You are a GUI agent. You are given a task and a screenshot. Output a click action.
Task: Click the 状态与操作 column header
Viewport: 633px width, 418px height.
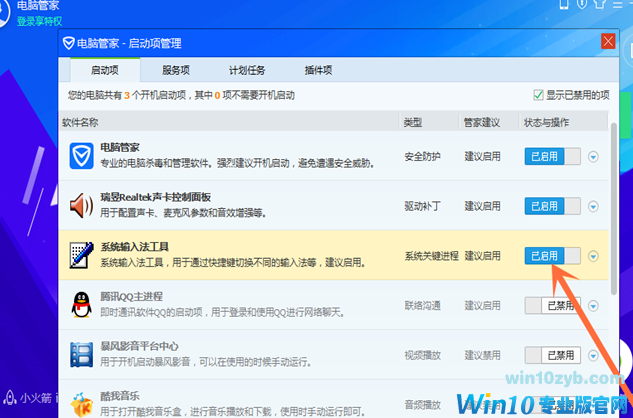click(x=546, y=122)
